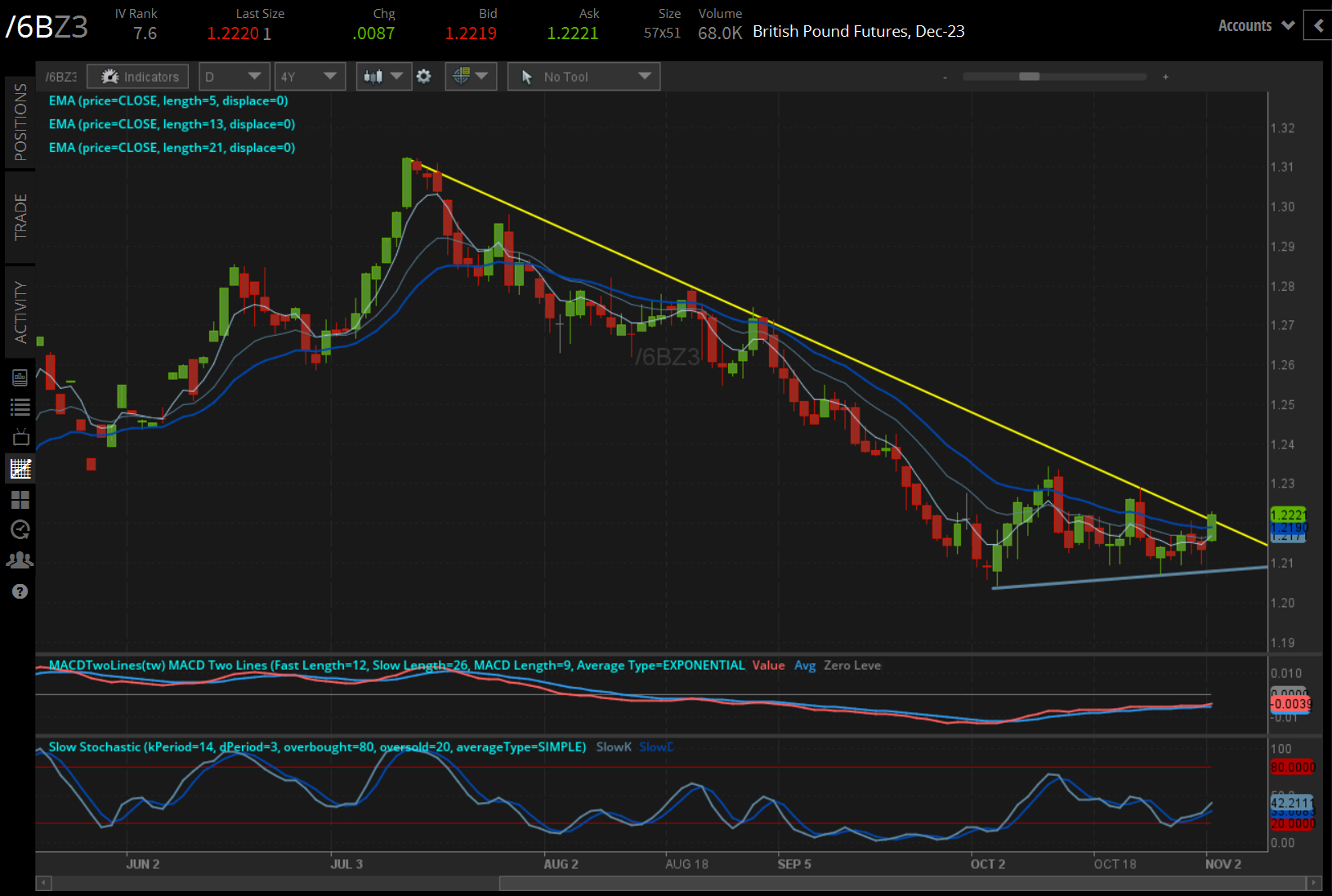This screenshot has width=1332, height=896.
Task: Click the JUL 3 date label
Action: click(346, 864)
